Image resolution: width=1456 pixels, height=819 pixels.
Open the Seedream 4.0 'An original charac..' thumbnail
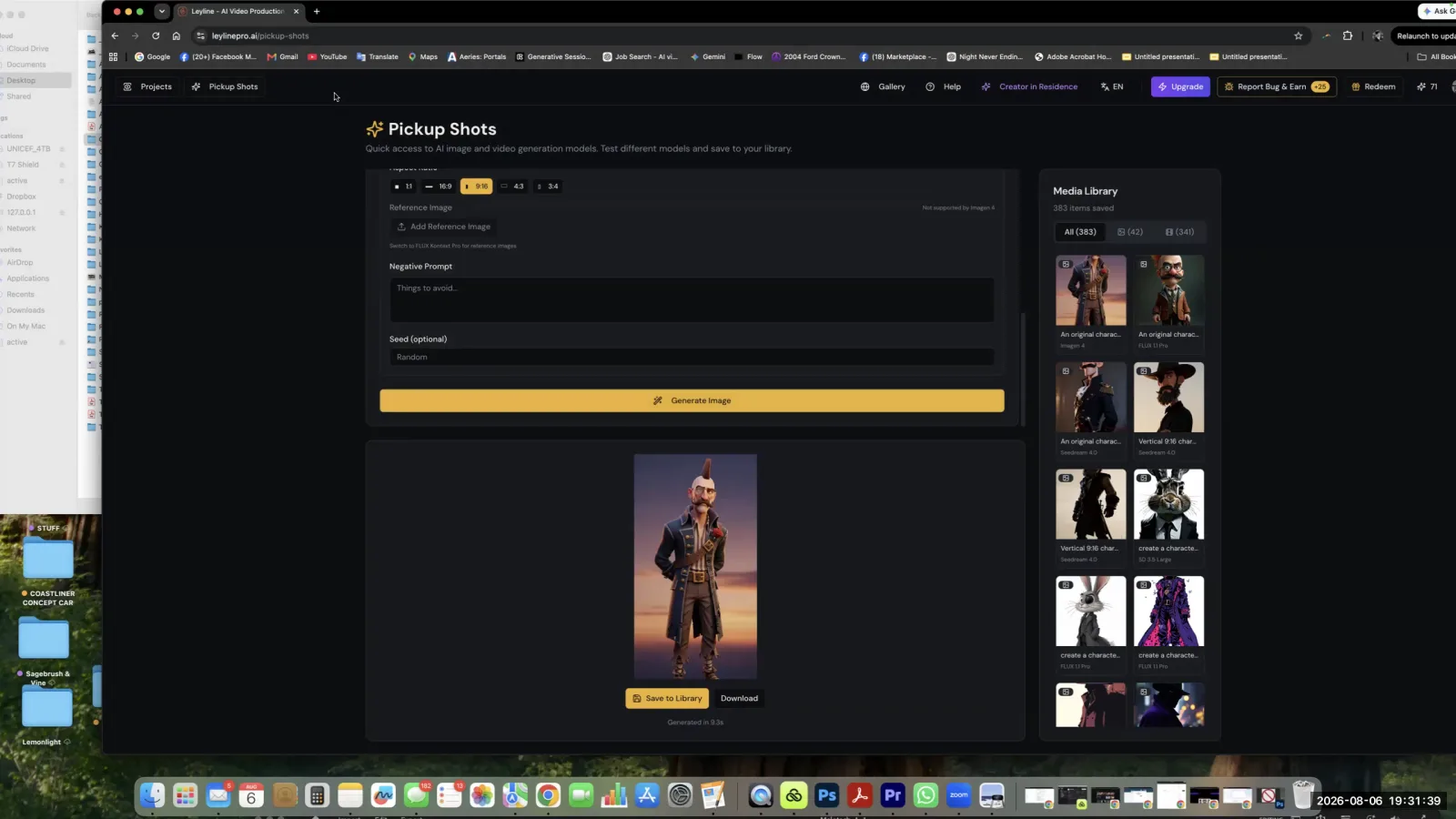coord(1090,398)
